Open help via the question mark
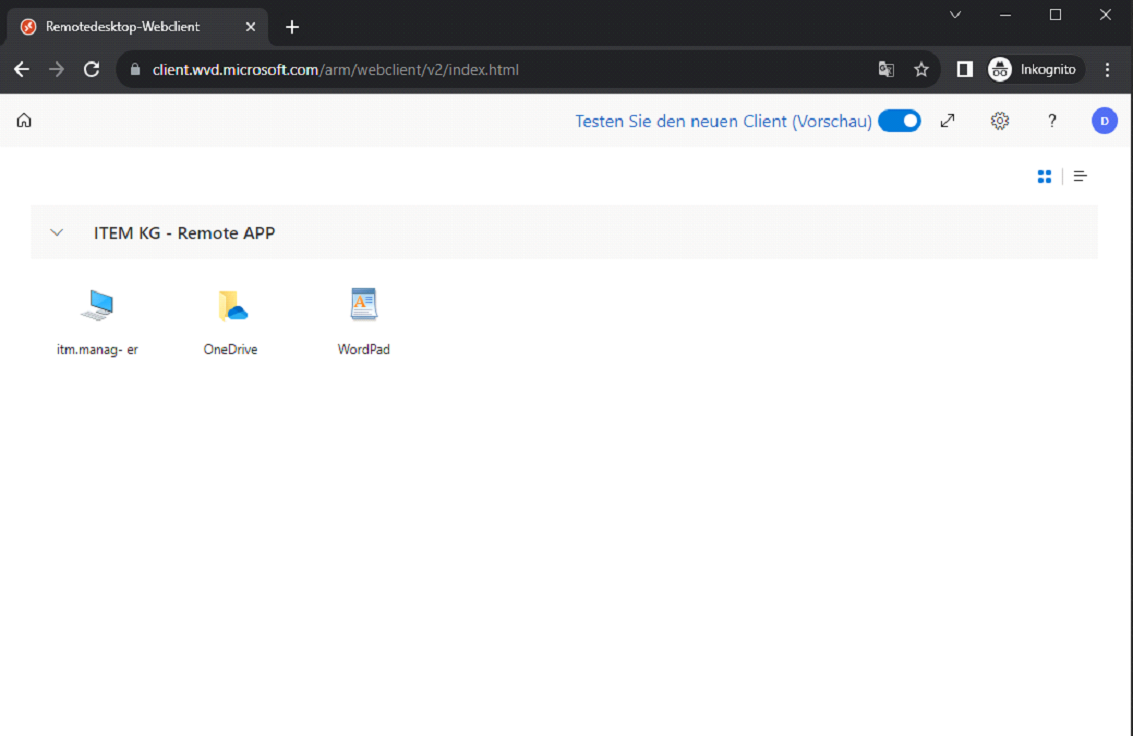 tap(1052, 121)
